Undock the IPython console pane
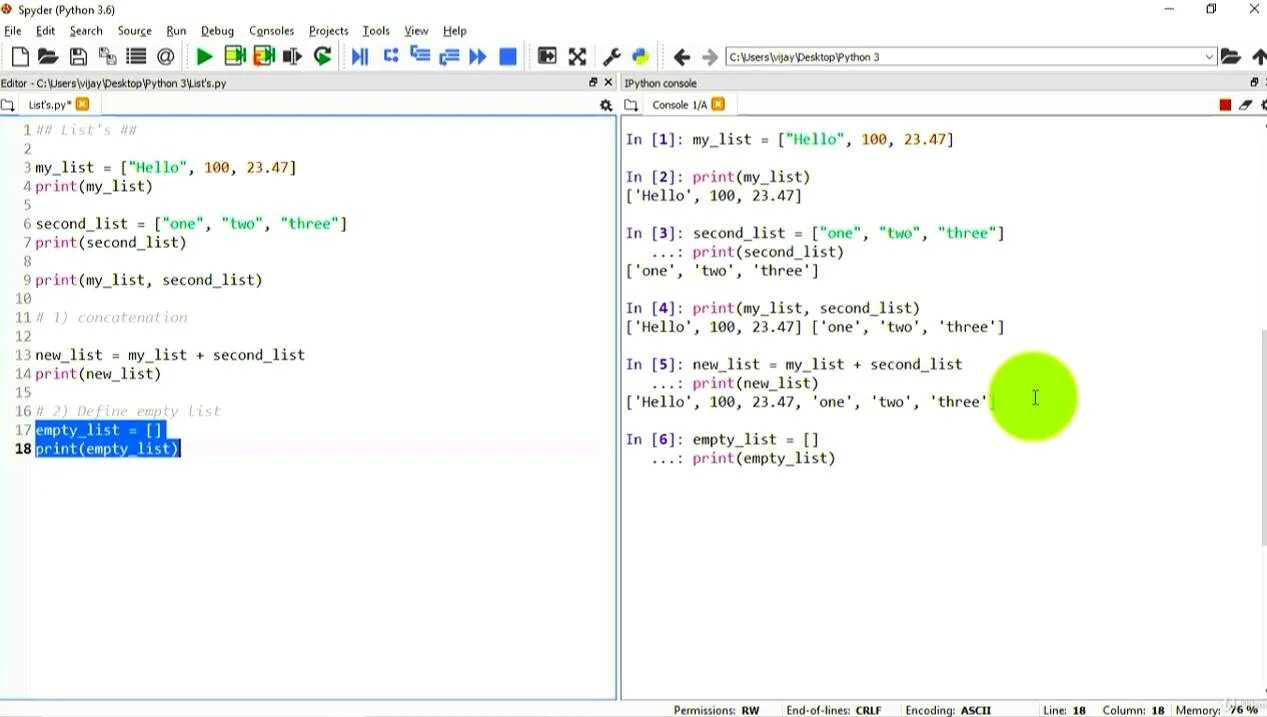Screen dimensions: 1267x717 (1255, 83)
